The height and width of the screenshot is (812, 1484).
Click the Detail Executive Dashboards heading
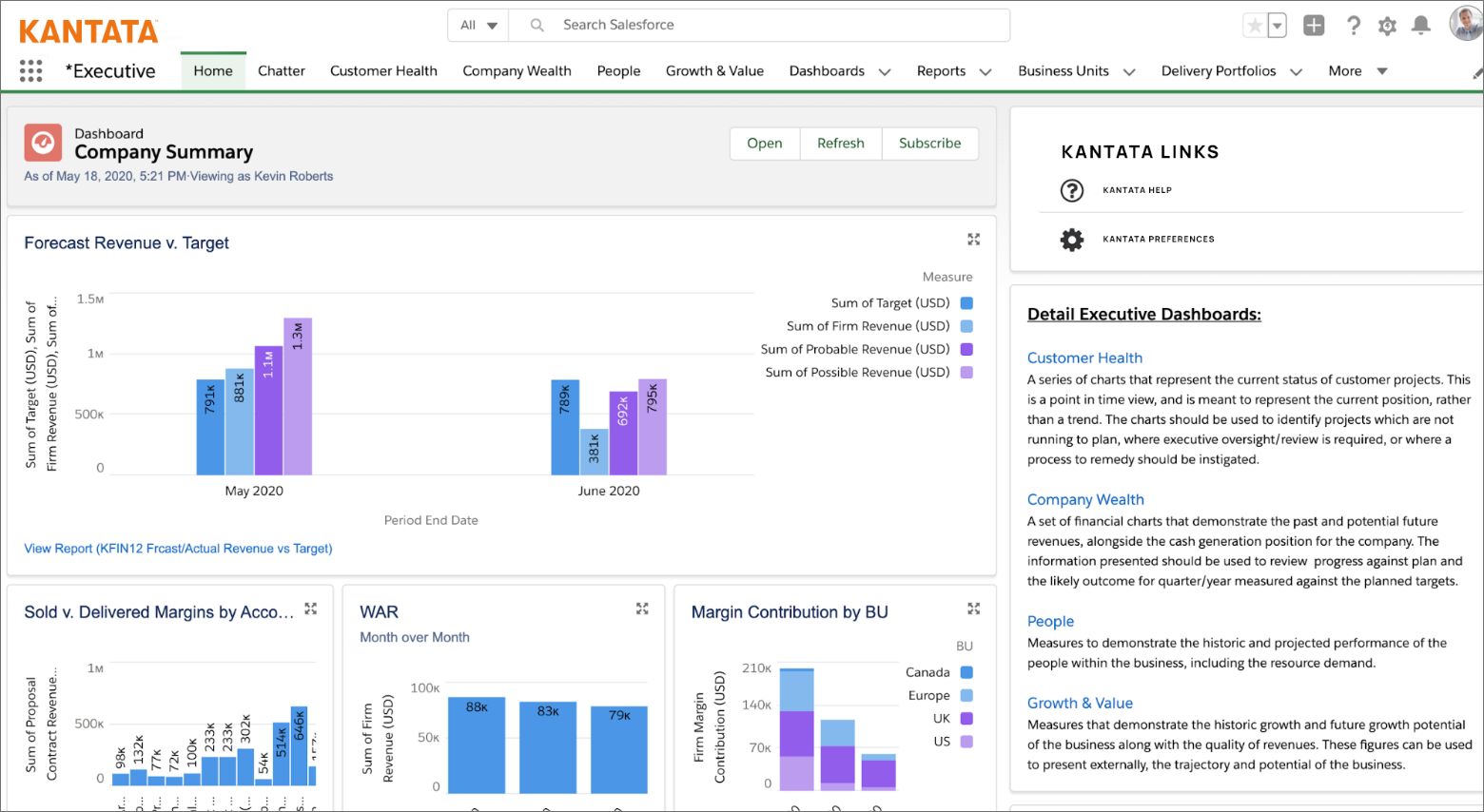(1144, 315)
